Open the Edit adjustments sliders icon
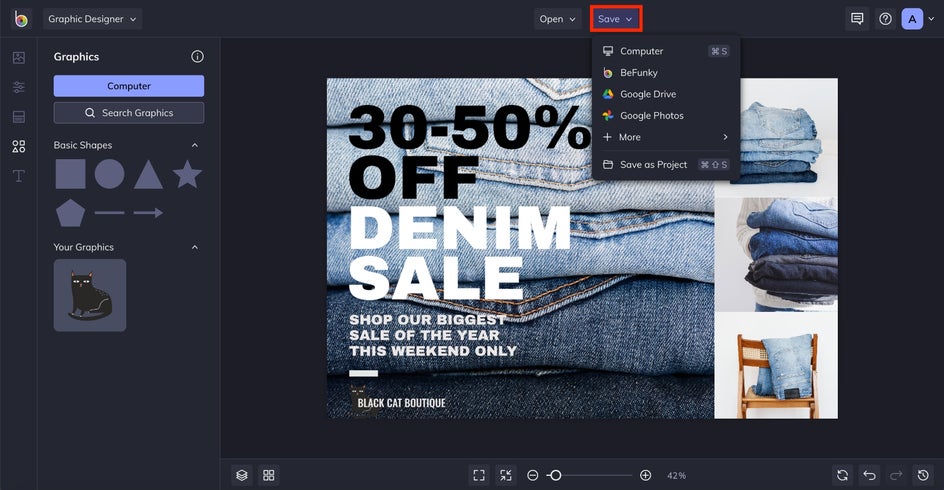Viewport: 944px width, 490px height. [x=19, y=87]
